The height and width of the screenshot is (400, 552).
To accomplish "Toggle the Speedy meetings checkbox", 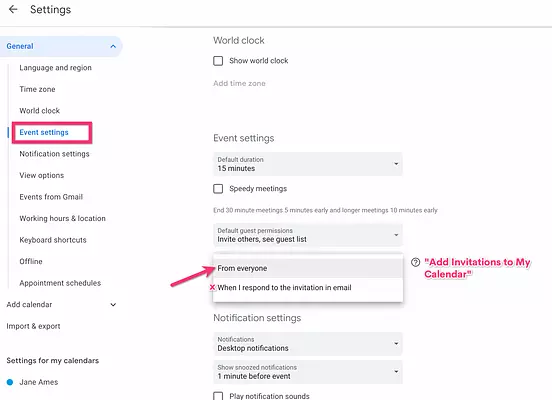I will pos(218,189).
